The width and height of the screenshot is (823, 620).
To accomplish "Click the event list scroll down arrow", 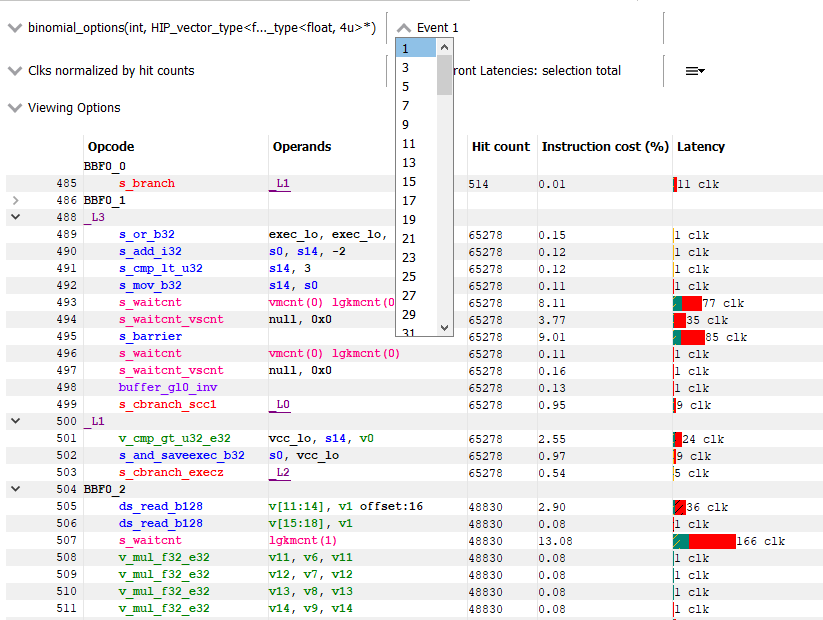I will point(444,328).
